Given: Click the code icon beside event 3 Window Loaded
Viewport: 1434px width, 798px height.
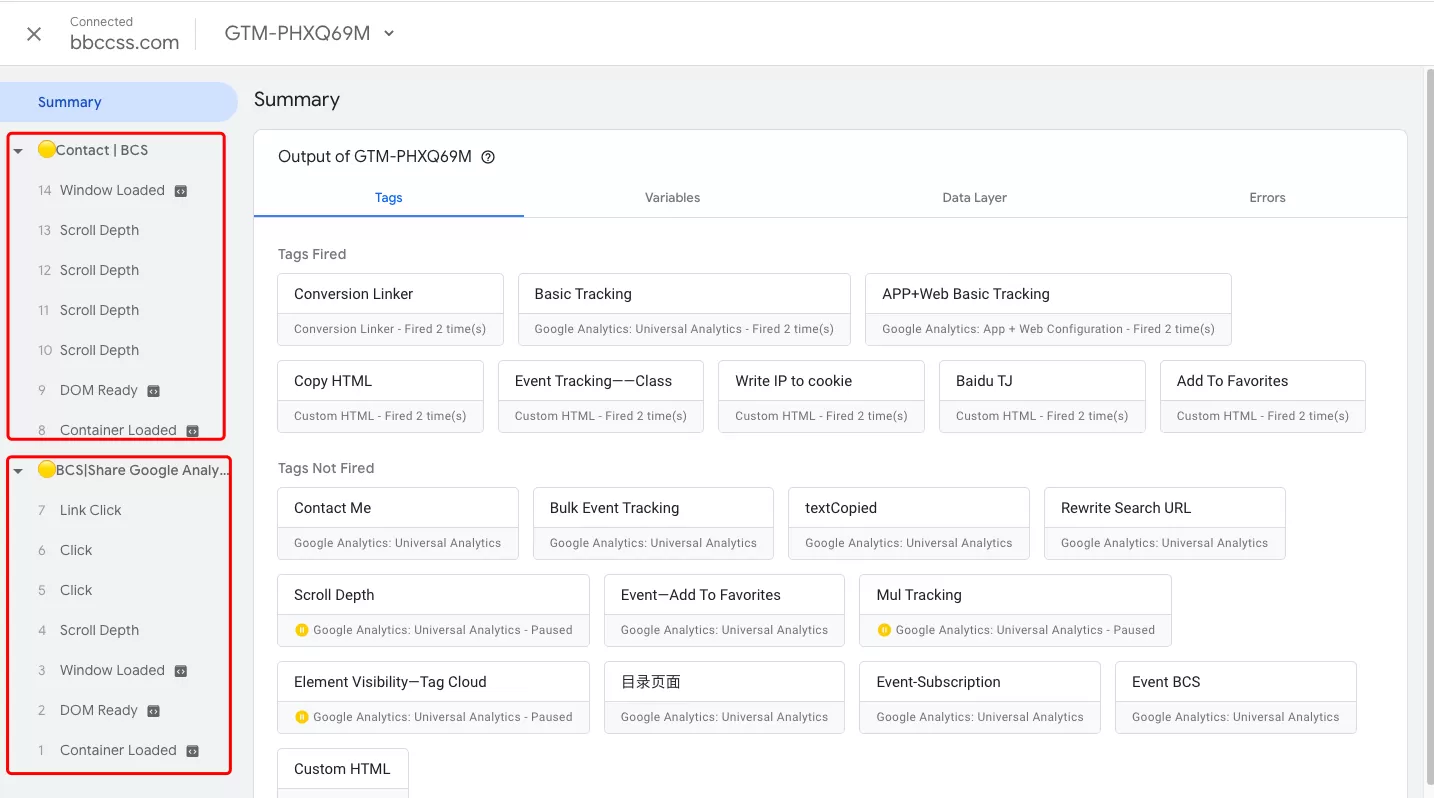Looking at the screenshot, I should [x=181, y=671].
